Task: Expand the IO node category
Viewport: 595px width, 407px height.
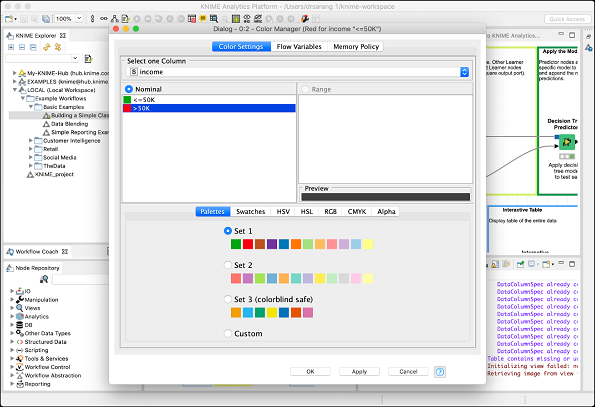Action: (12, 291)
